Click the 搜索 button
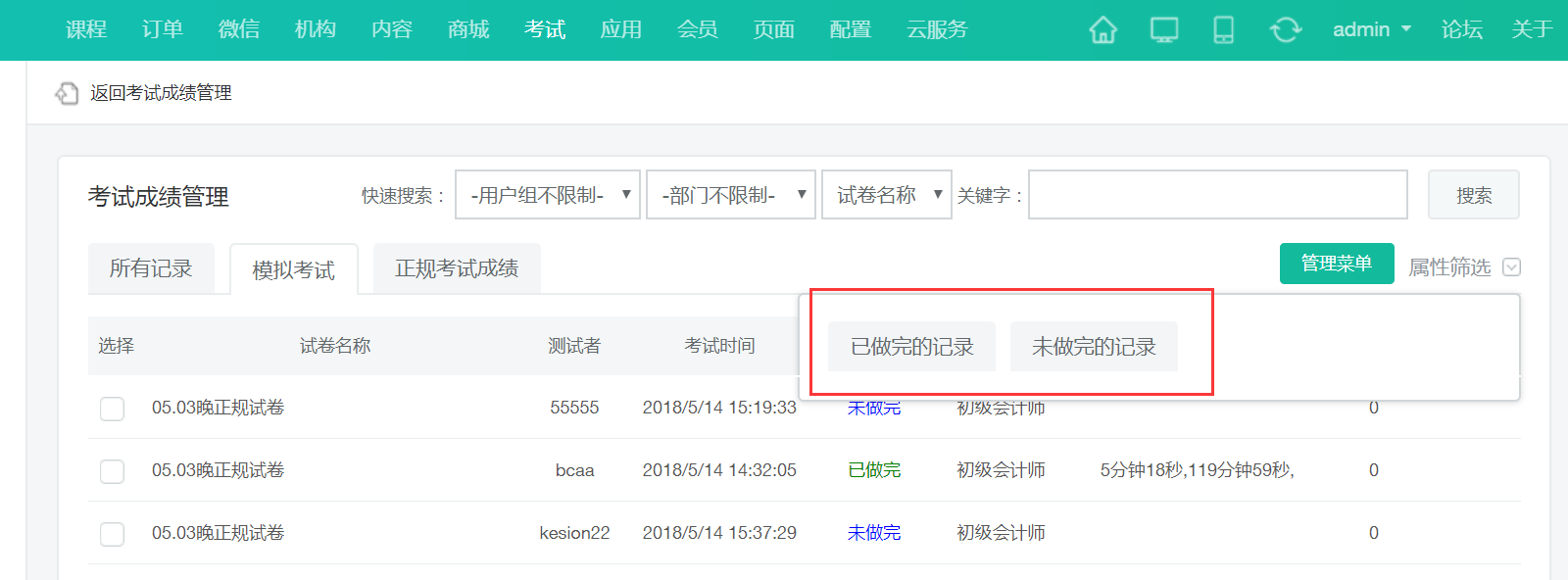The height and width of the screenshot is (580, 1568). click(x=1473, y=195)
